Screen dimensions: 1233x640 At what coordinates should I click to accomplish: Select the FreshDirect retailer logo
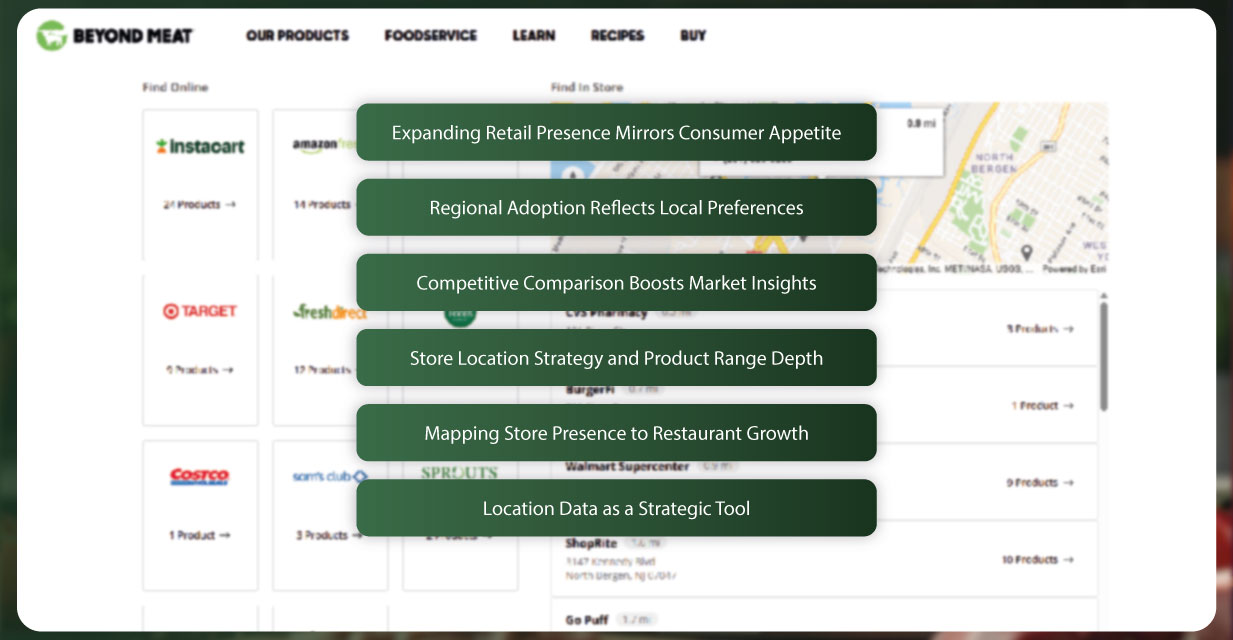pos(330,312)
